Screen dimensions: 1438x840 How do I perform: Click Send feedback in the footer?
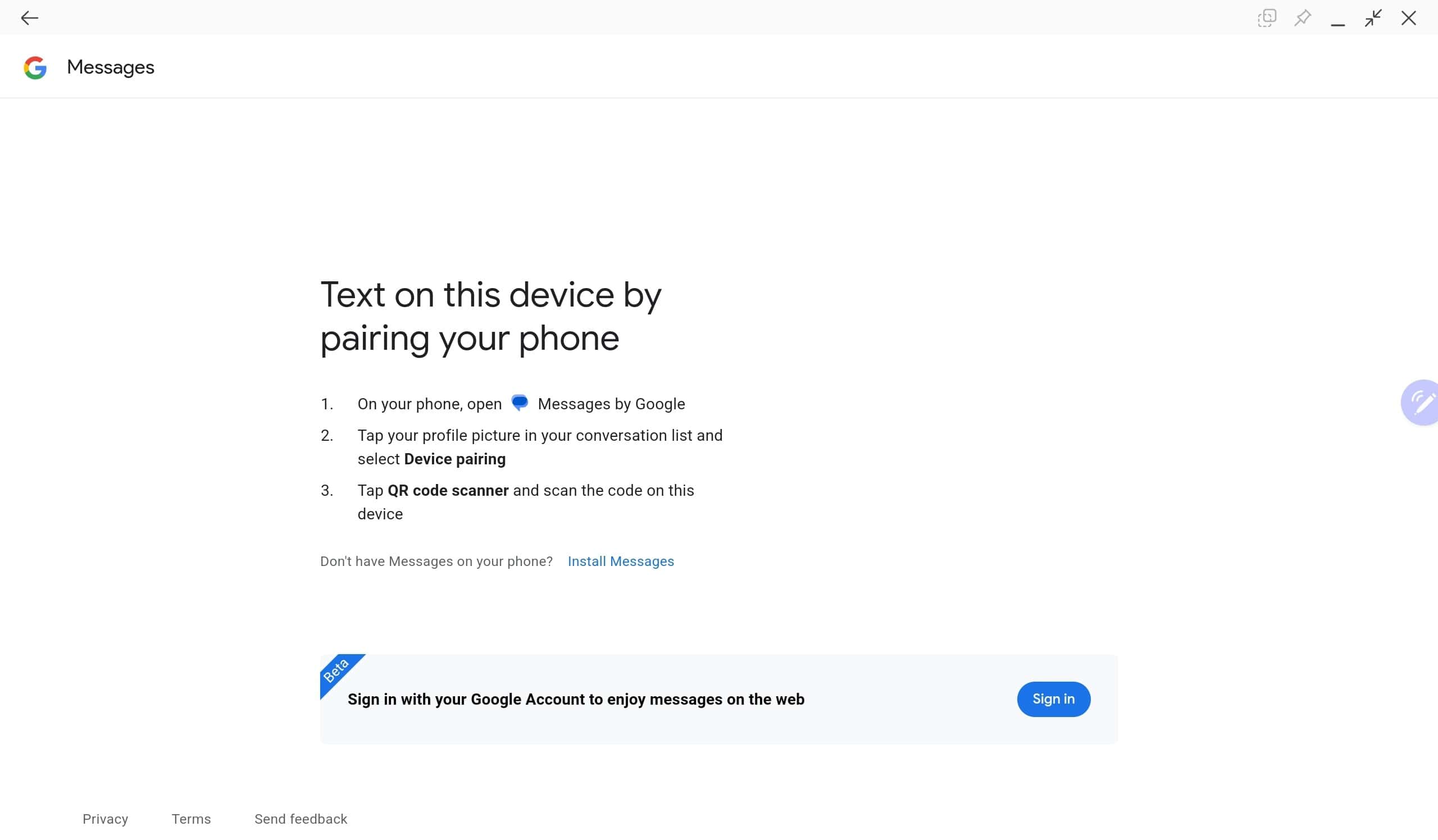[x=301, y=819]
